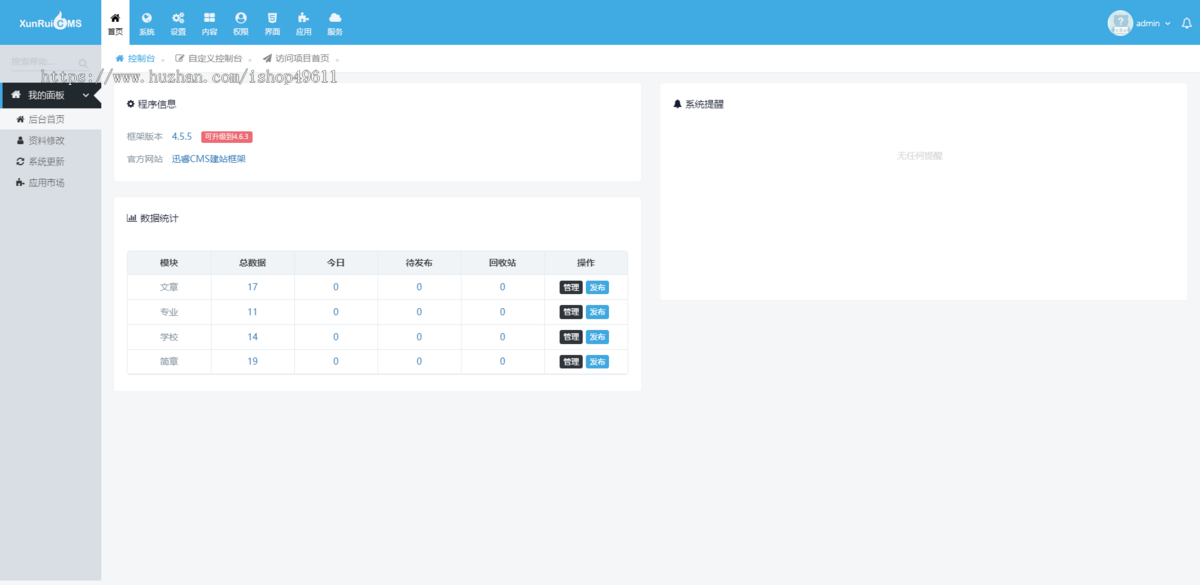Screen dimensions: 1200x585
Task: Click total count 14 for 学校
Action: click(252, 337)
